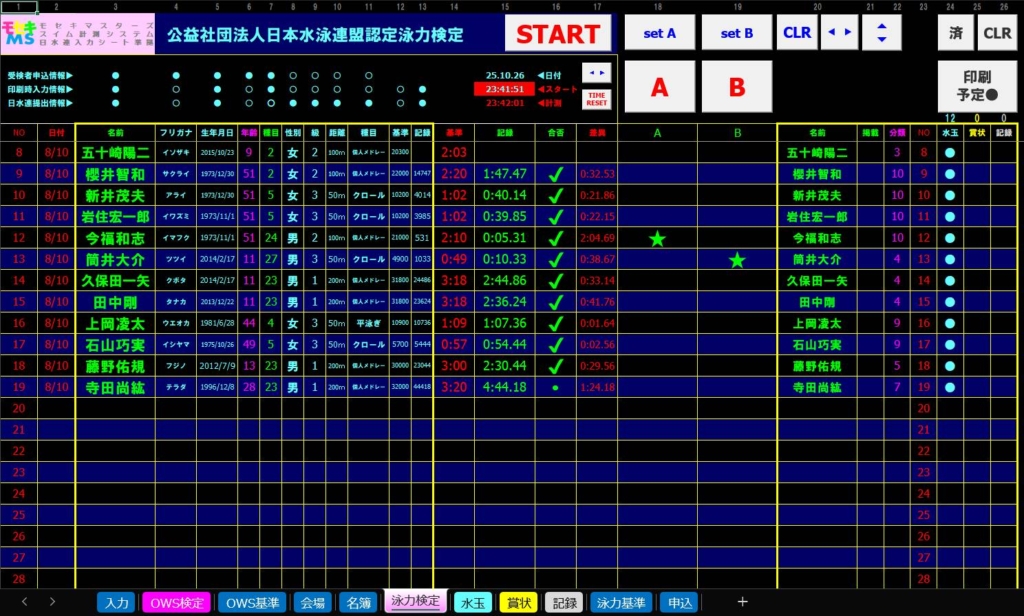Click the green dot in 寺田尚紘's 合否 cell

[x=555, y=387]
